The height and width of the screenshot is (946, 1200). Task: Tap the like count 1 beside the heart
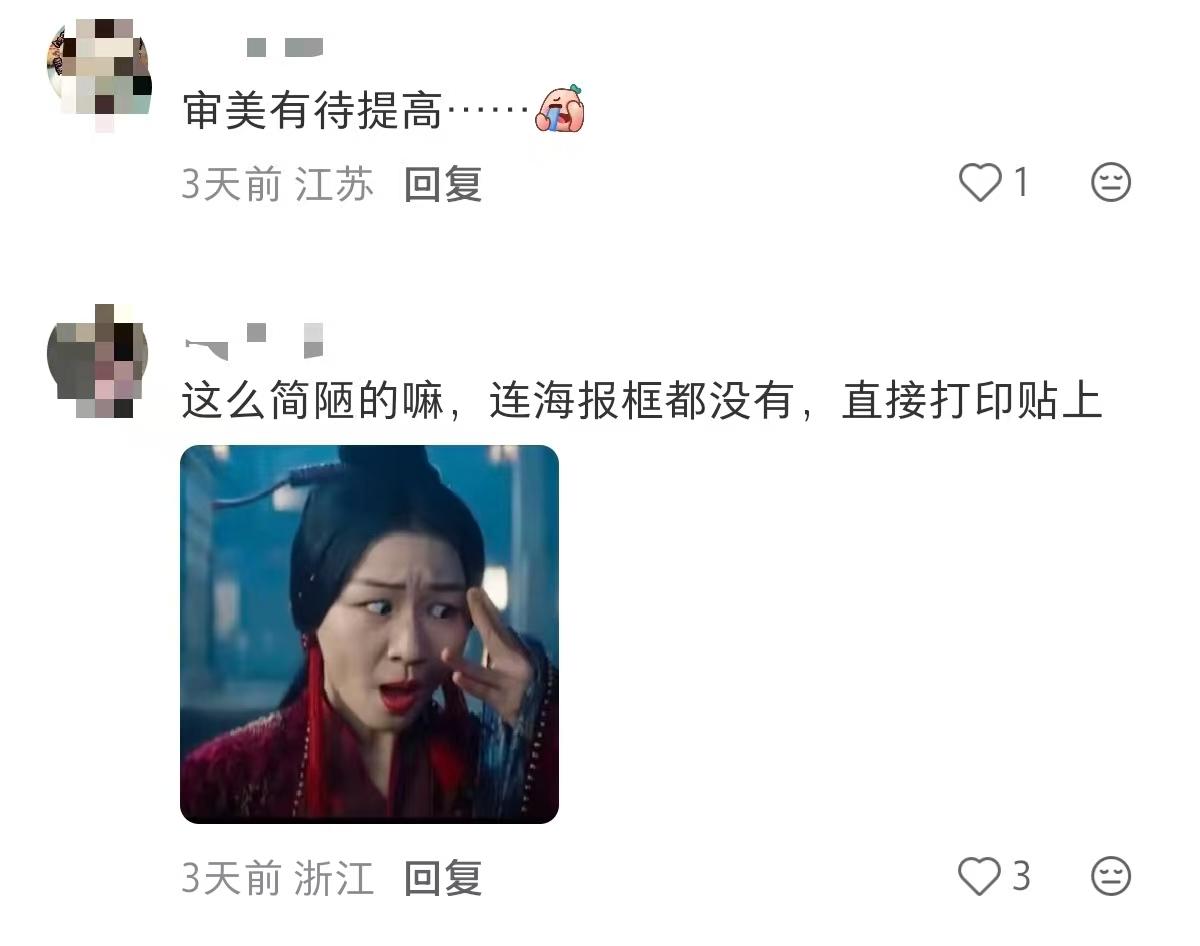(x=1021, y=183)
